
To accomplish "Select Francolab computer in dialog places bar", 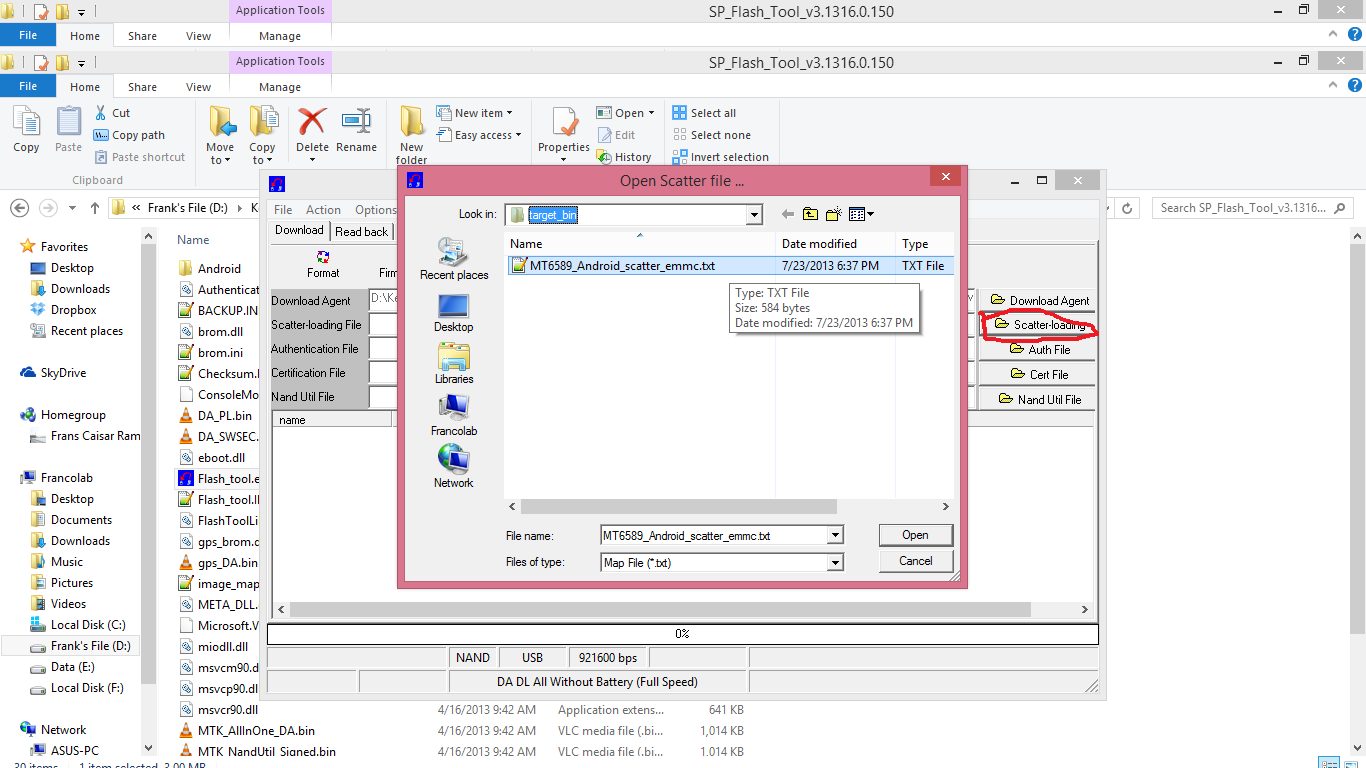I will point(454,416).
